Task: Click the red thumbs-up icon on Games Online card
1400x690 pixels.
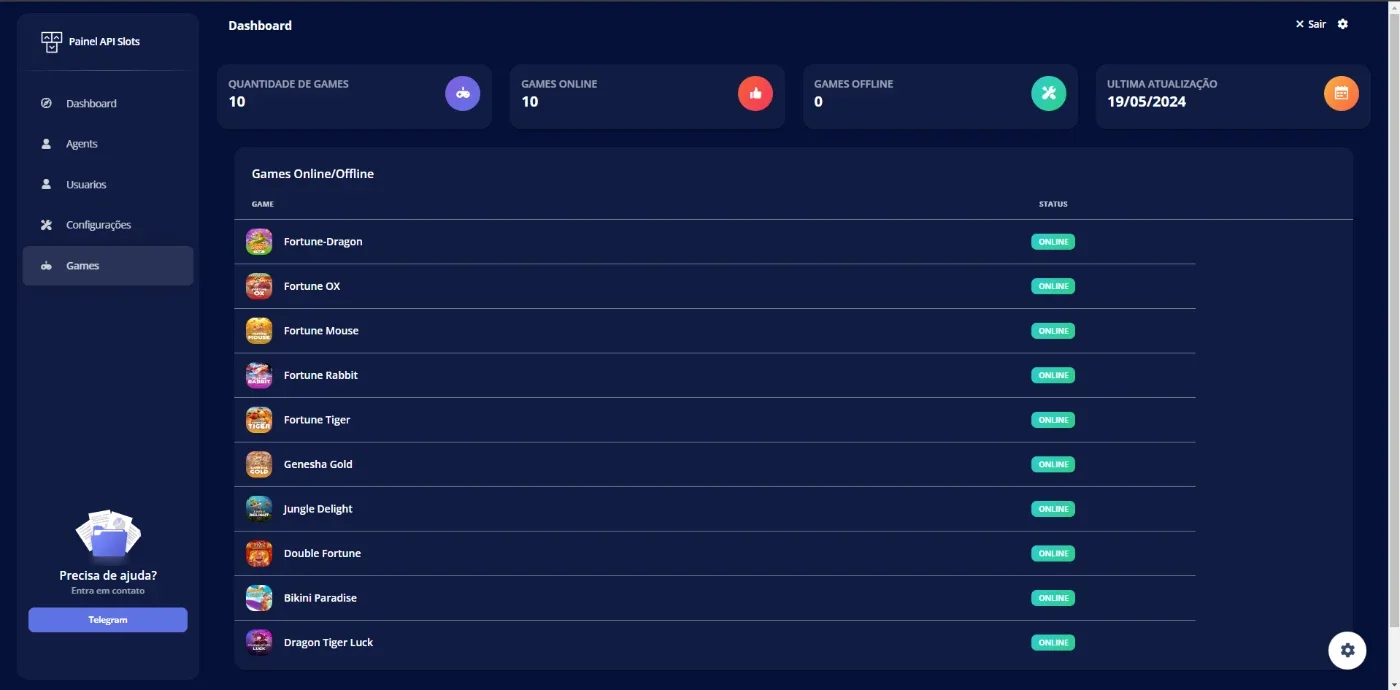Action: (x=756, y=93)
